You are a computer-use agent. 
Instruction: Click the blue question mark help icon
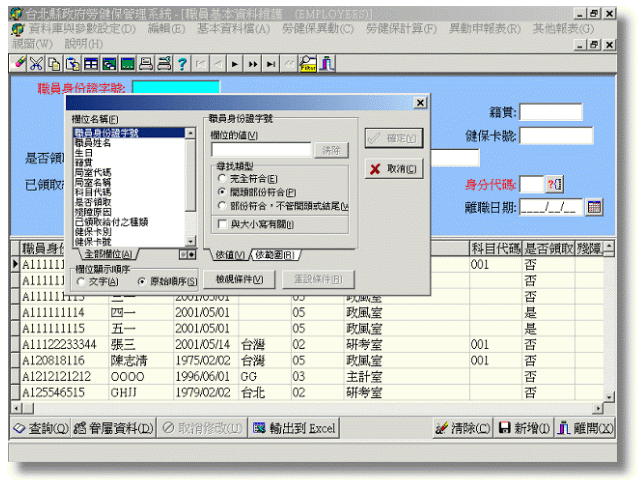tap(182, 64)
